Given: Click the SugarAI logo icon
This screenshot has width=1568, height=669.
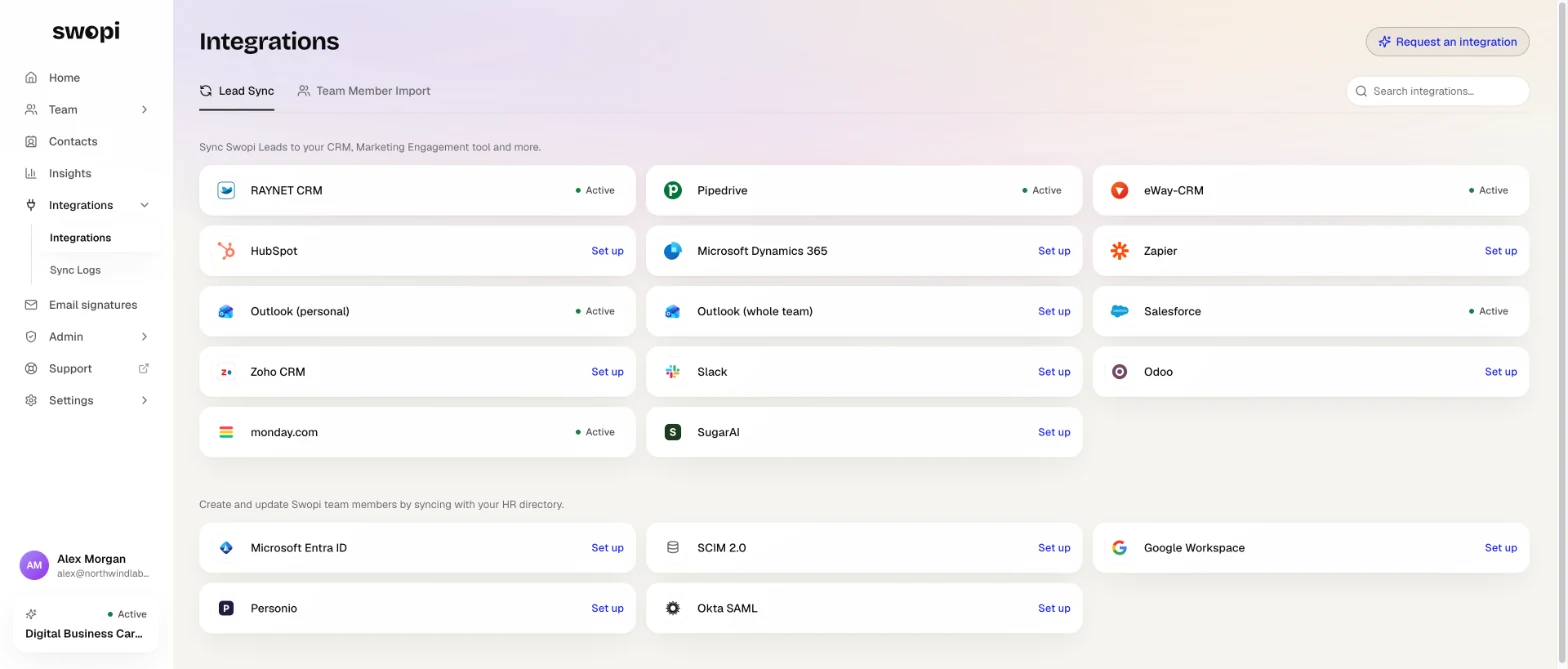Looking at the screenshot, I should [x=673, y=432].
